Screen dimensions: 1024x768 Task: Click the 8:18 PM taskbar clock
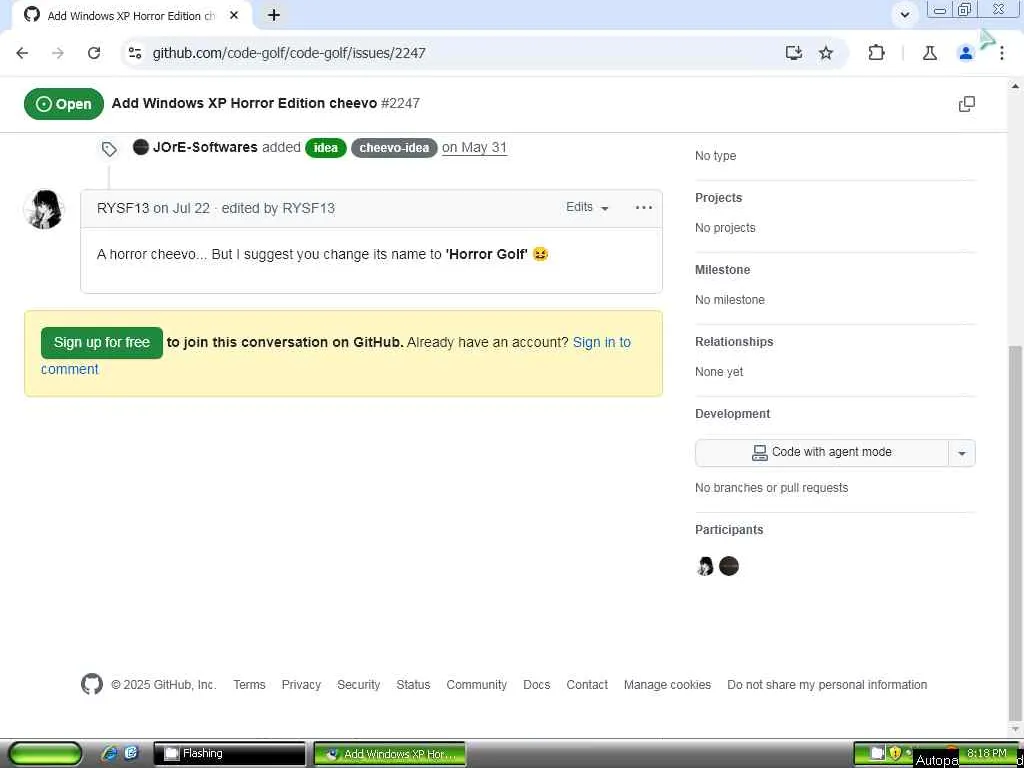click(986, 753)
